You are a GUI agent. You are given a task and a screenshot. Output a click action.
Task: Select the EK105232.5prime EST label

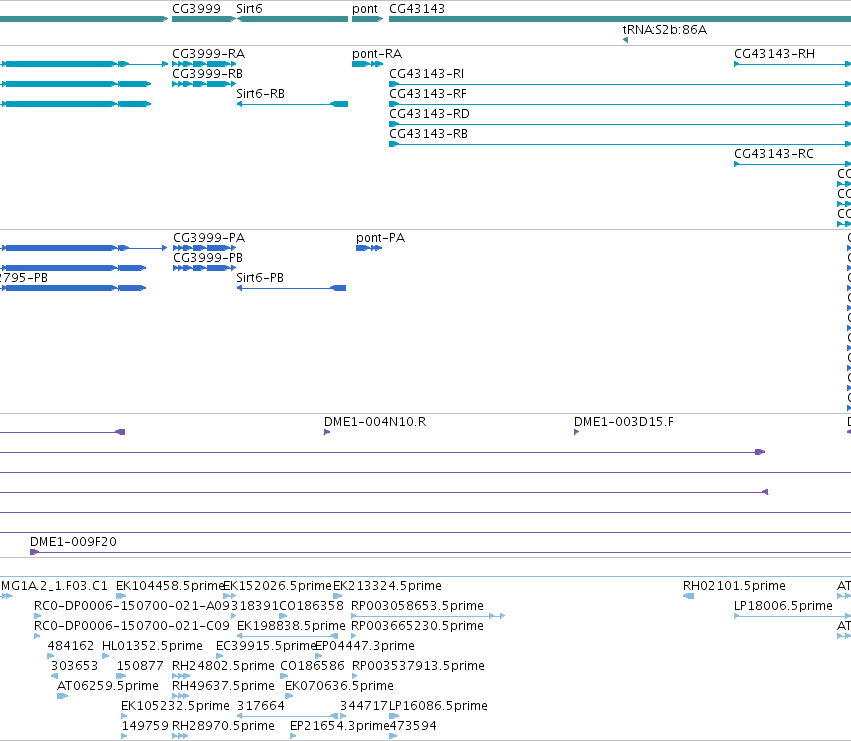point(175,706)
